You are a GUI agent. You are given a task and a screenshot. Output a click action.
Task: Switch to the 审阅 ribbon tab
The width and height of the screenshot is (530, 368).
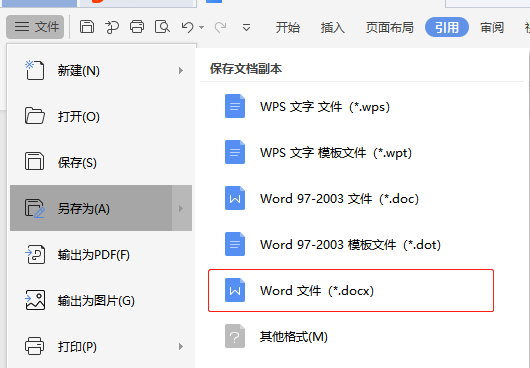pyautogui.click(x=492, y=27)
